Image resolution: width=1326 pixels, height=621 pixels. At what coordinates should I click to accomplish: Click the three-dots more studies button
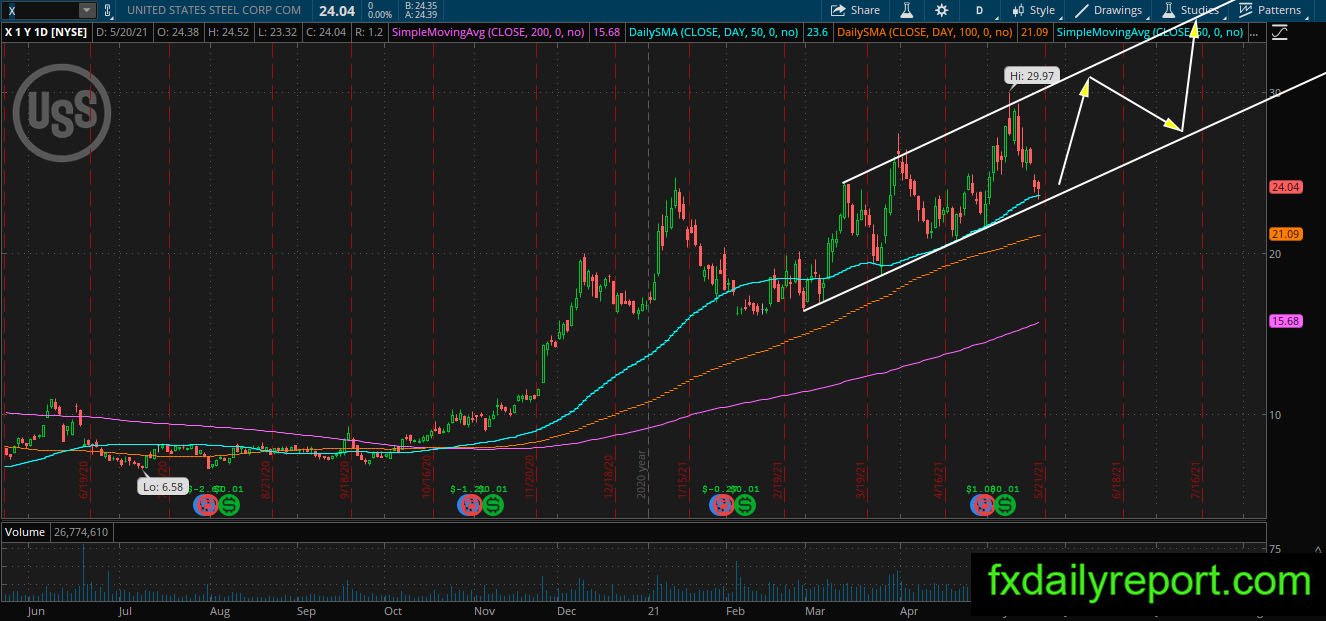[x=1253, y=32]
